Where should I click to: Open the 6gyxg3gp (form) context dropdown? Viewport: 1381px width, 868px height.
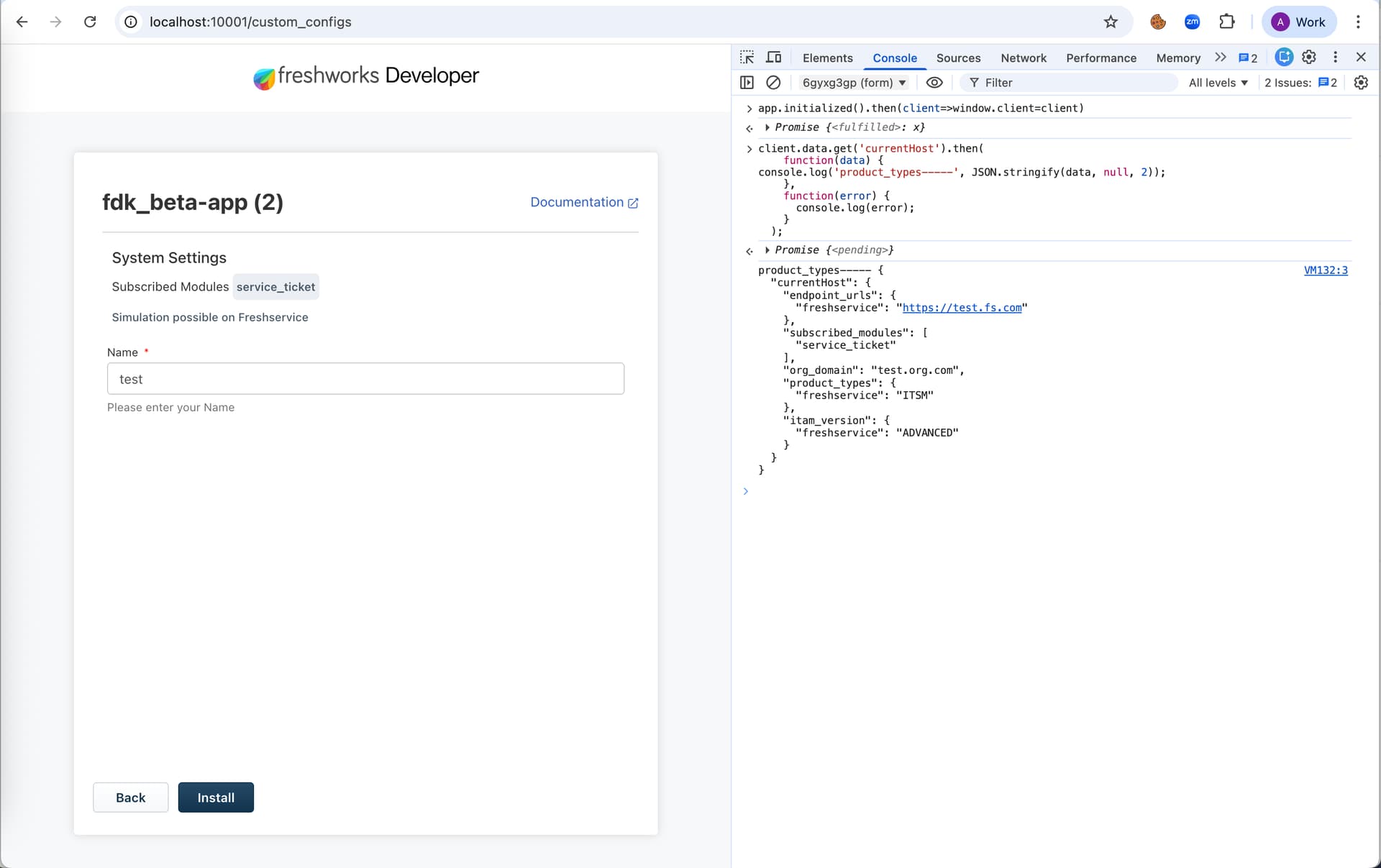click(x=854, y=83)
